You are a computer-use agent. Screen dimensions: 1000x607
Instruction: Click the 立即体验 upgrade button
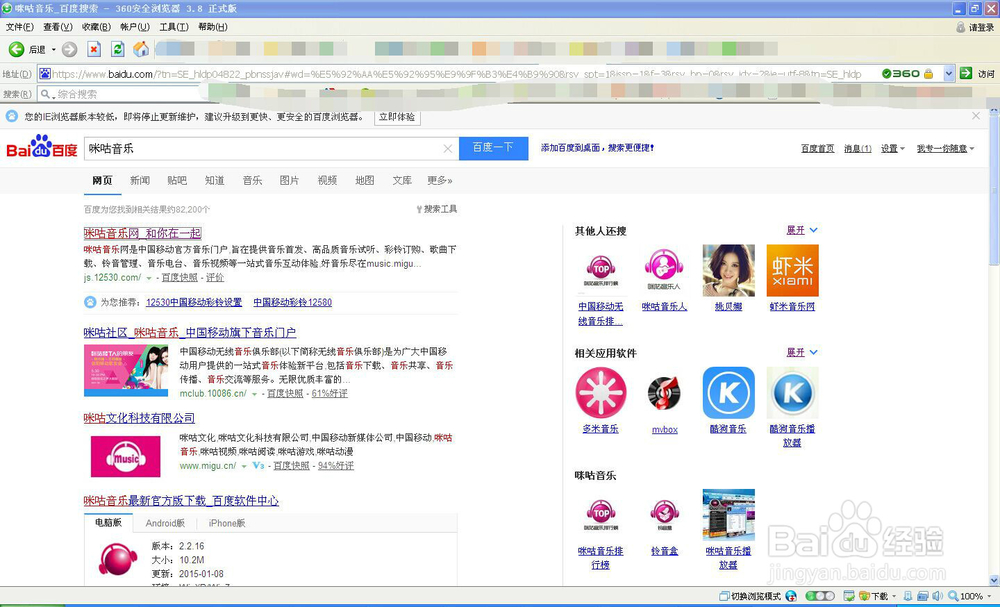click(397, 117)
